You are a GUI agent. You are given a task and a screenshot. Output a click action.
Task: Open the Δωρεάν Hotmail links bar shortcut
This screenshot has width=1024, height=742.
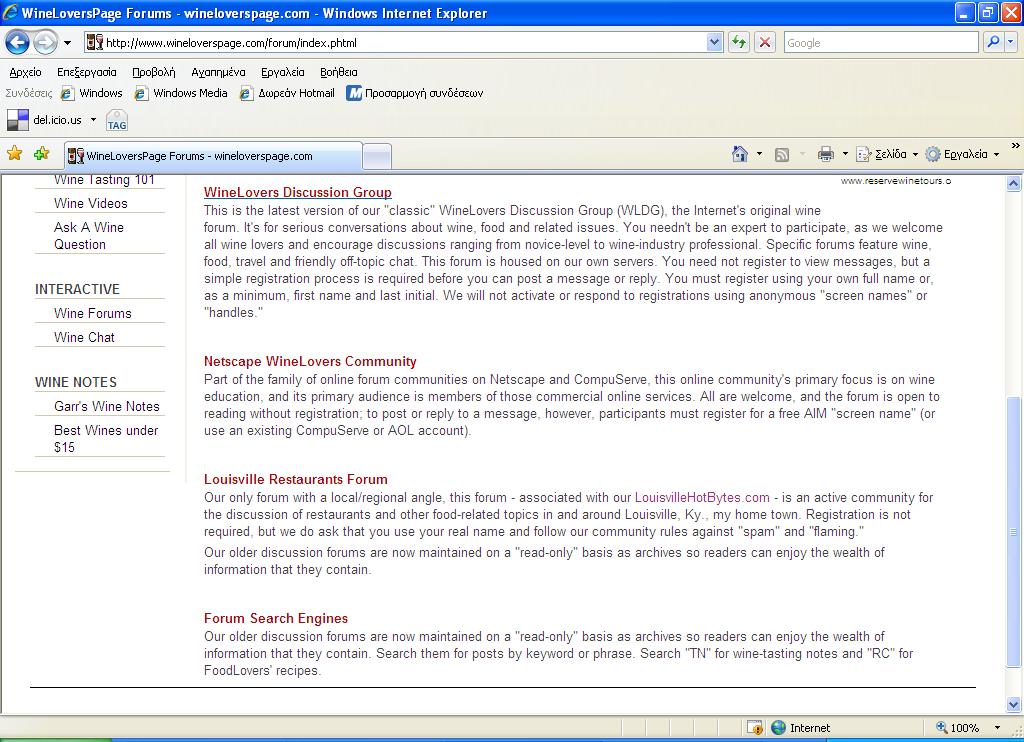(x=287, y=93)
